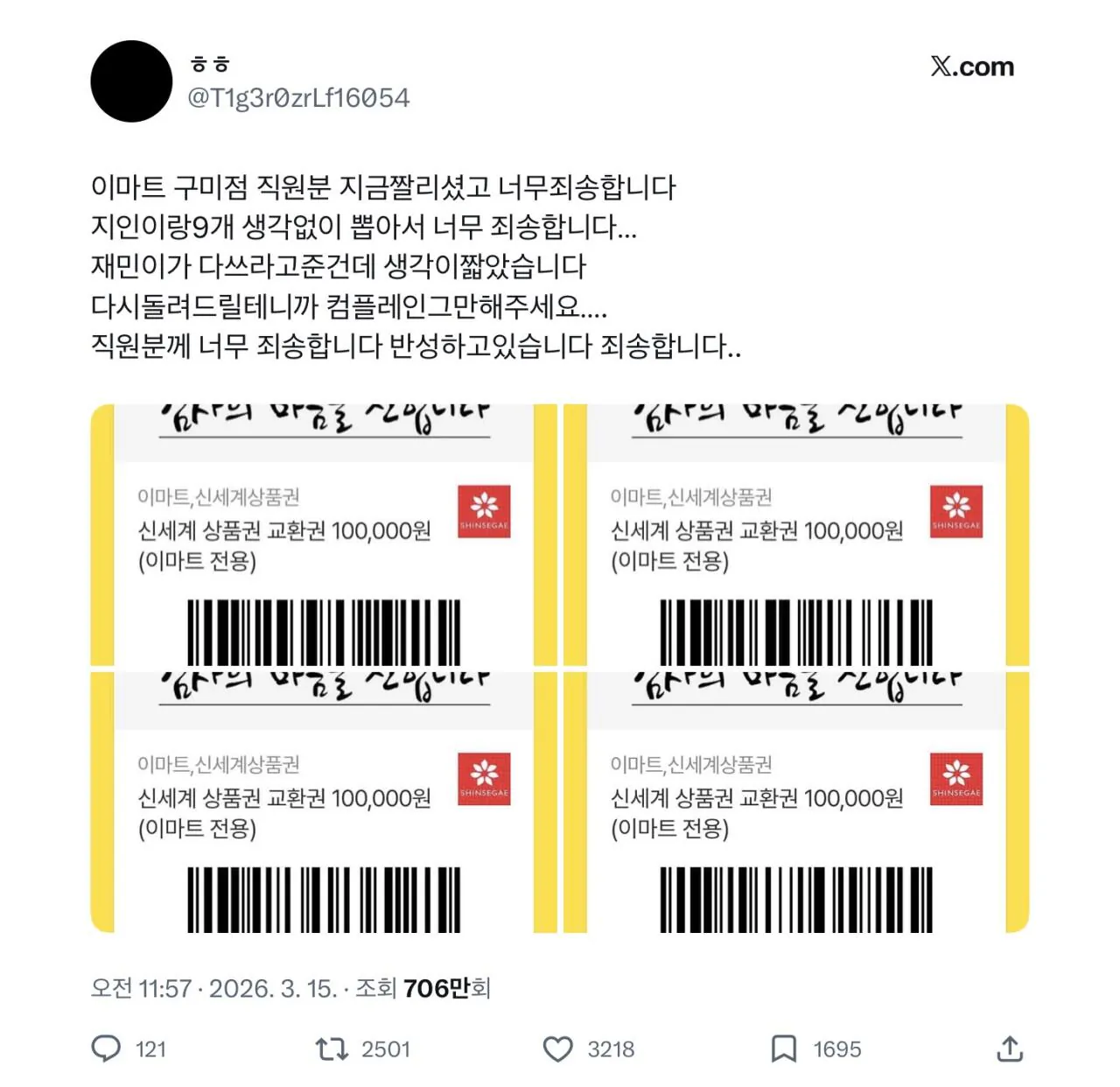Click Shinsegae logo on bottom-right voucher
1120x1087 pixels.
(956, 779)
